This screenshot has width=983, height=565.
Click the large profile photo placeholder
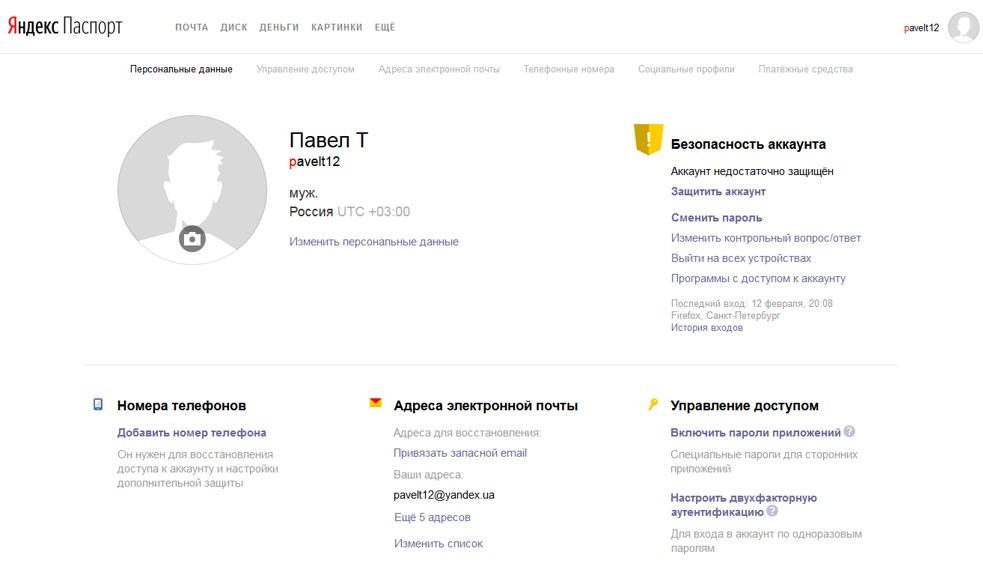(192, 180)
